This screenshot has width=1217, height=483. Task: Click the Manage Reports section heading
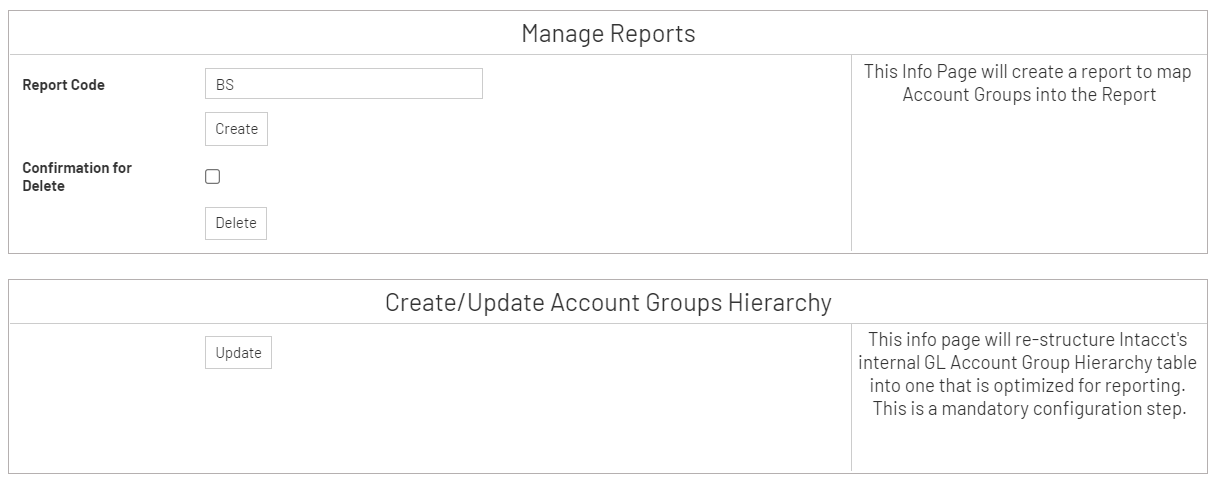[x=608, y=34]
